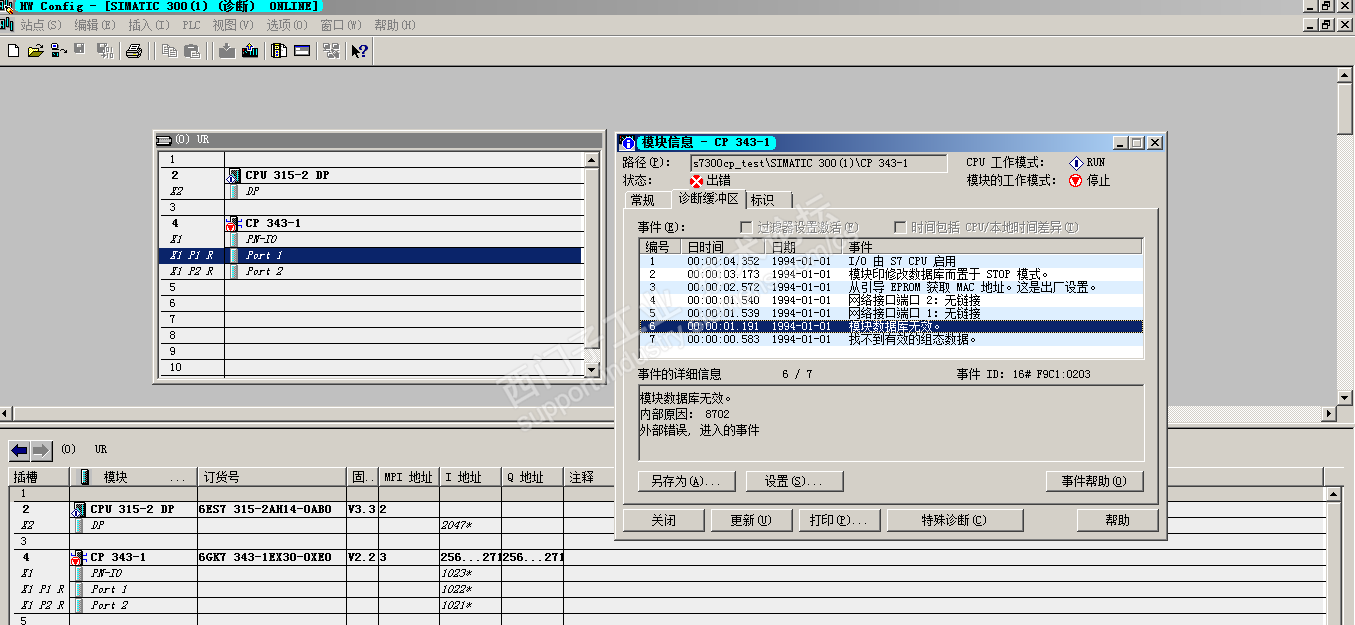Click the Open online station toolbar icon
The image size is (1355, 625).
[x=59, y=50]
